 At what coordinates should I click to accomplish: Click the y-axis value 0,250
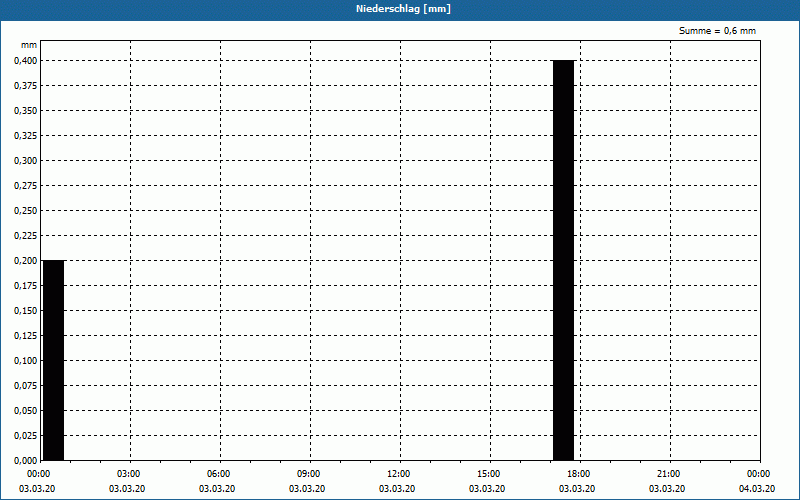[26, 211]
